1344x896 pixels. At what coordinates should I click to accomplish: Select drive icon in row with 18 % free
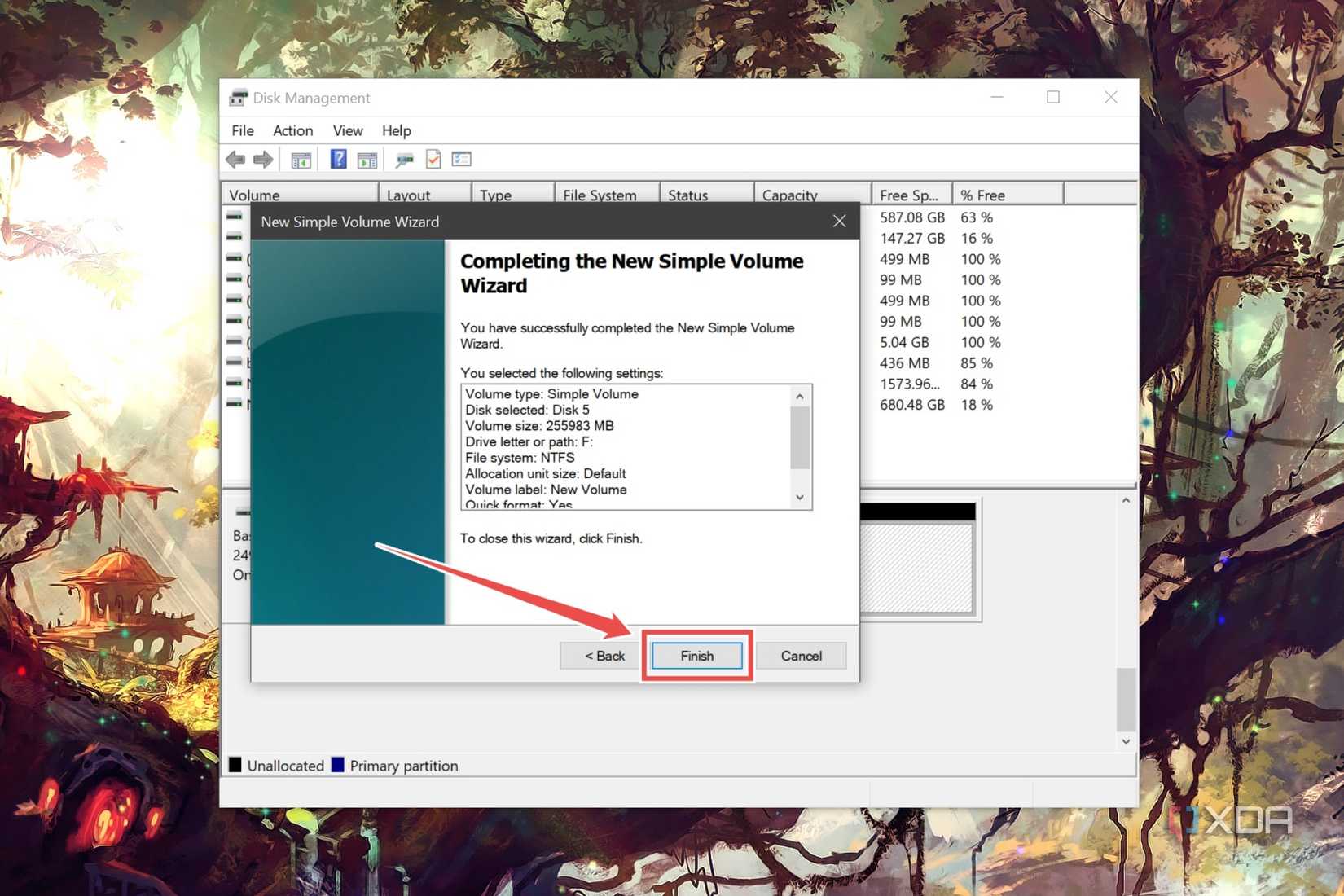235,403
